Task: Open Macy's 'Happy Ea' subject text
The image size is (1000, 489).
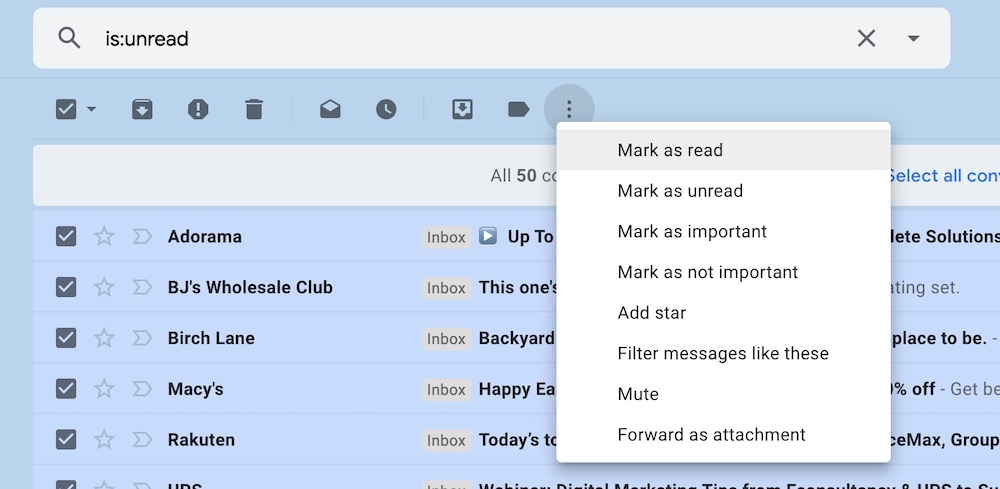Action: [x=517, y=389]
